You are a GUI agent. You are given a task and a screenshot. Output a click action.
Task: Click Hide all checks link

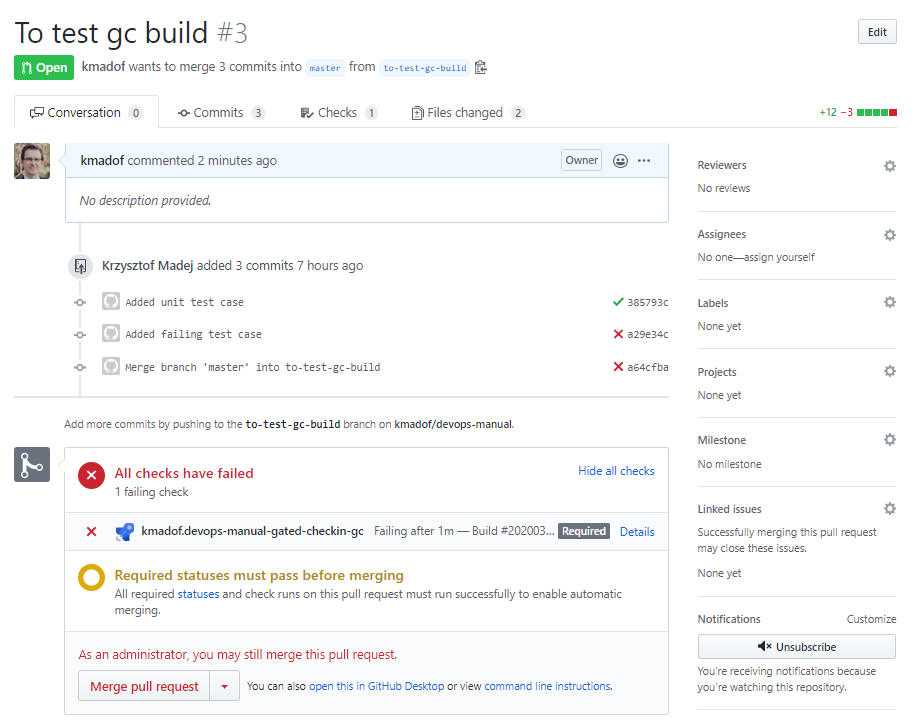point(616,471)
